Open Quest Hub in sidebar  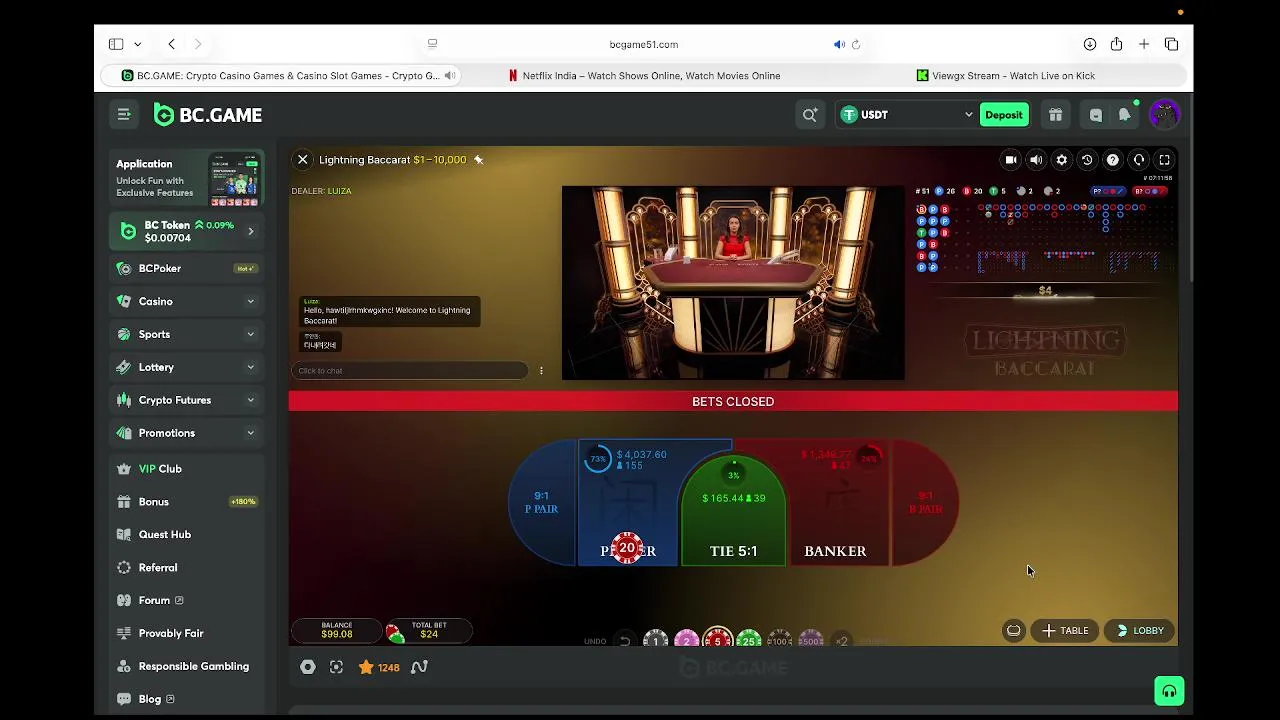pyautogui.click(x=187, y=535)
